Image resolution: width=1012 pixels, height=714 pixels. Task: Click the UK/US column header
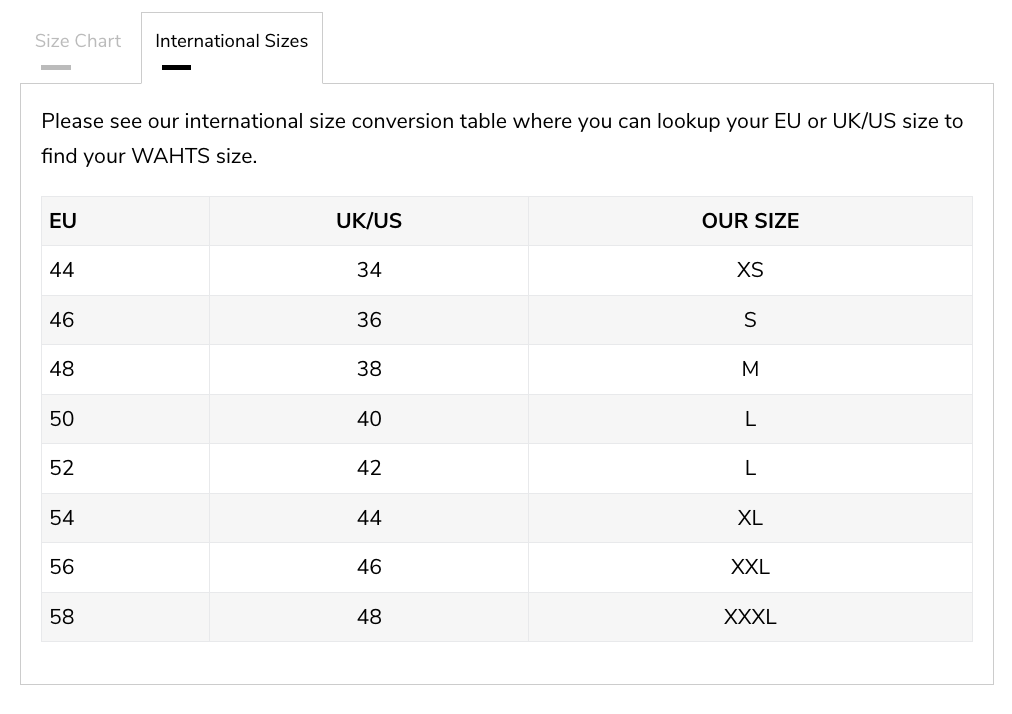(369, 221)
